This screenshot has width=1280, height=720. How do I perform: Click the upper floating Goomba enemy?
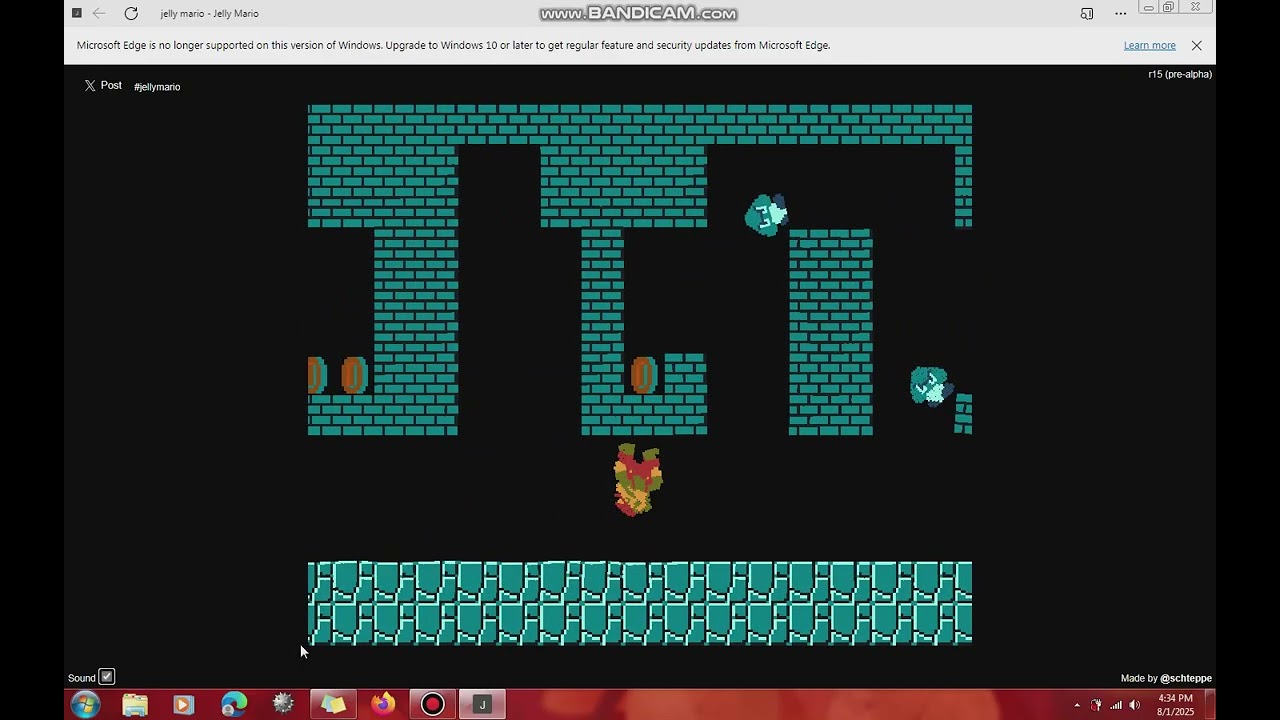click(x=767, y=214)
